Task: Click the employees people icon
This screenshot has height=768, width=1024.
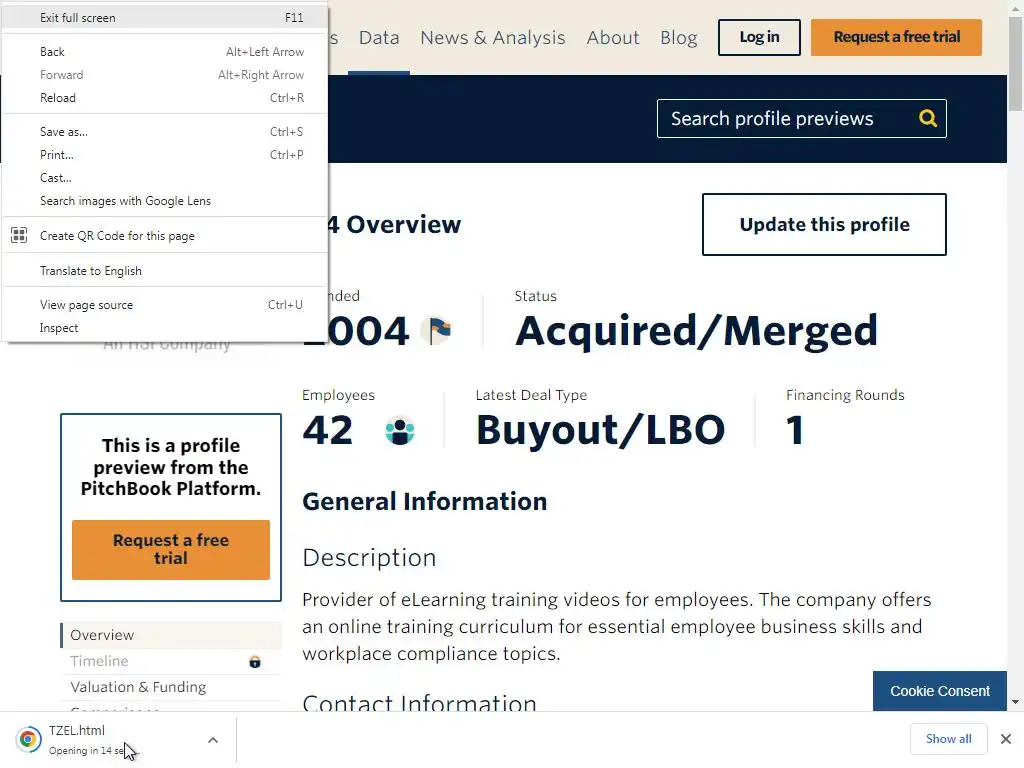Action: [x=400, y=430]
